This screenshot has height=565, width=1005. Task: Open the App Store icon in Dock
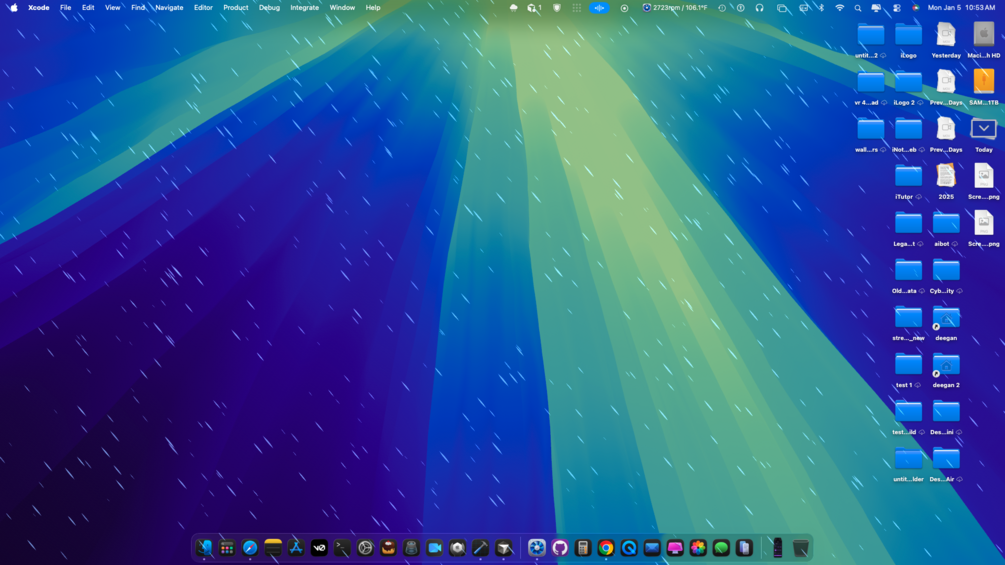point(295,548)
